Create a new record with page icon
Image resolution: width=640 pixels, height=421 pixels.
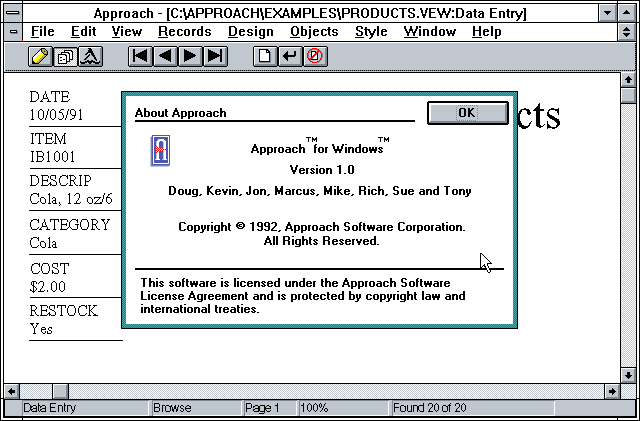(x=265, y=56)
